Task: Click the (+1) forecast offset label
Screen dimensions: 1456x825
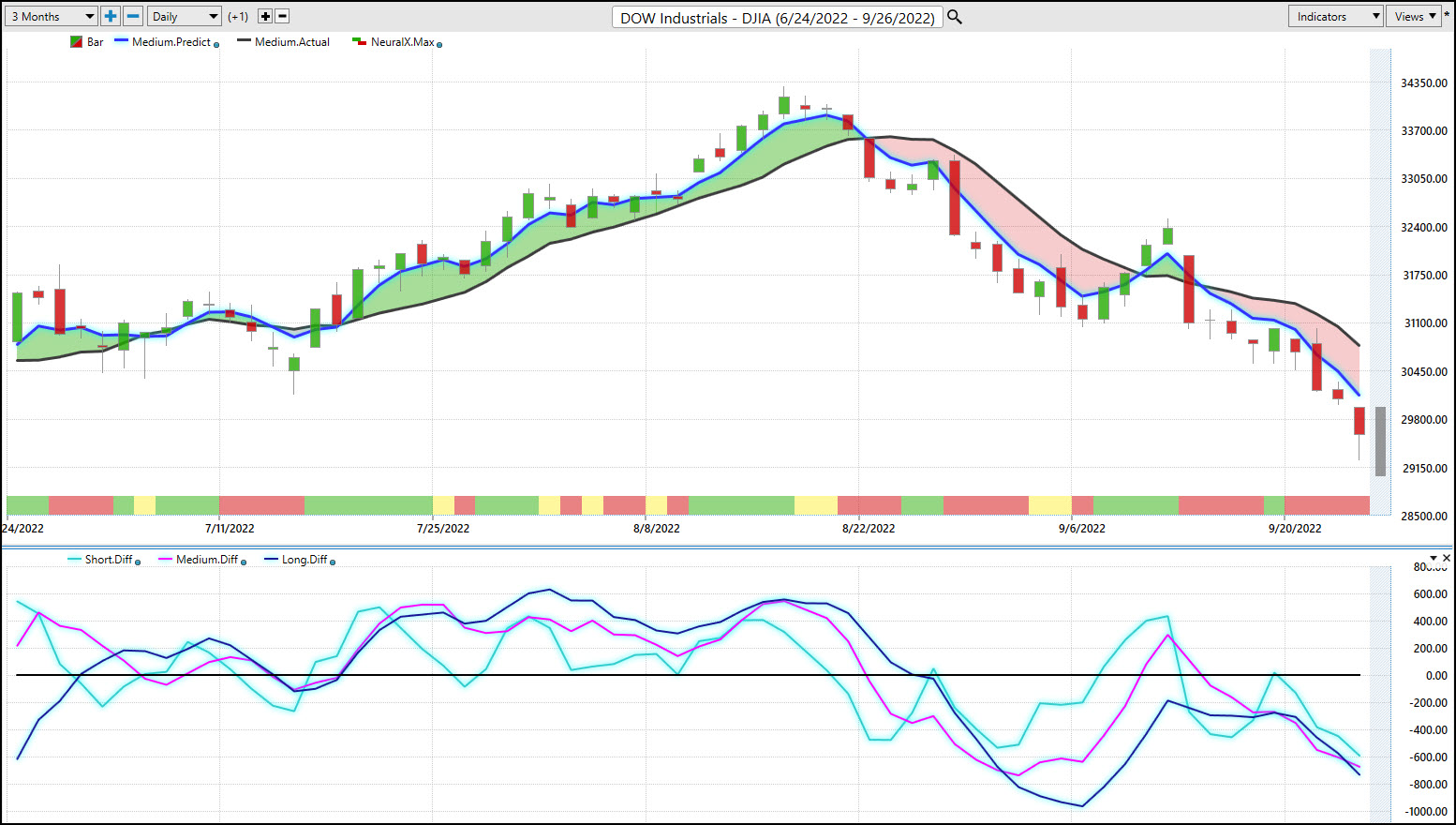Action: click(238, 16)
